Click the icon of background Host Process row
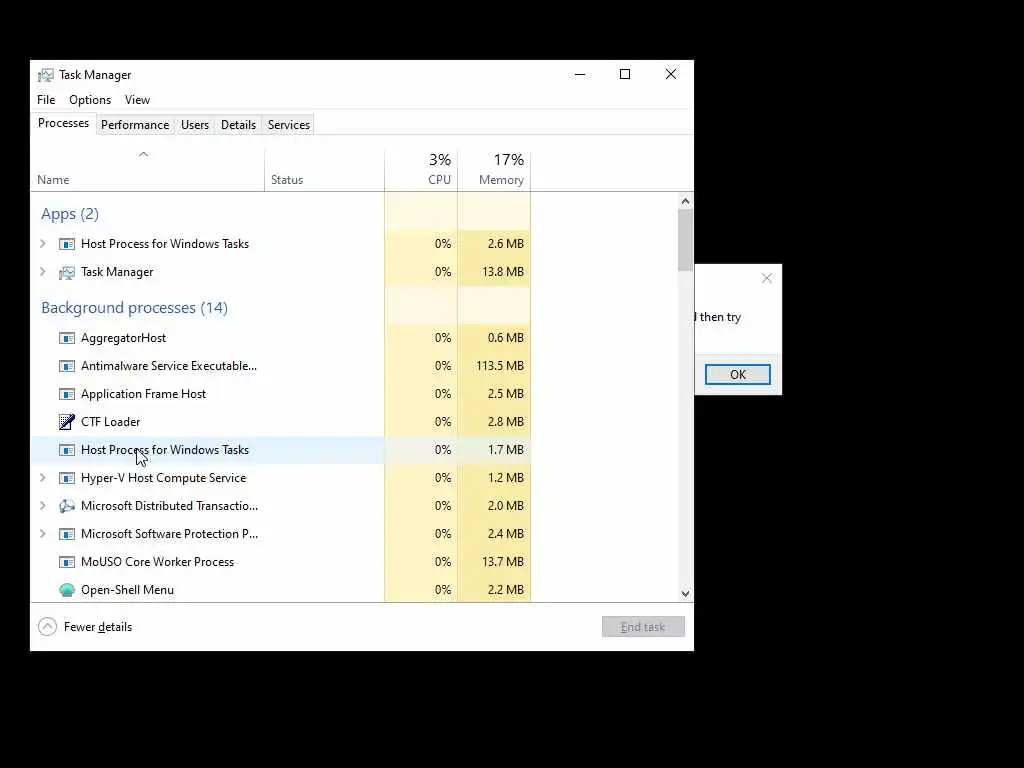This screenshot has width=1024, height=768. (x=67, y=450)
